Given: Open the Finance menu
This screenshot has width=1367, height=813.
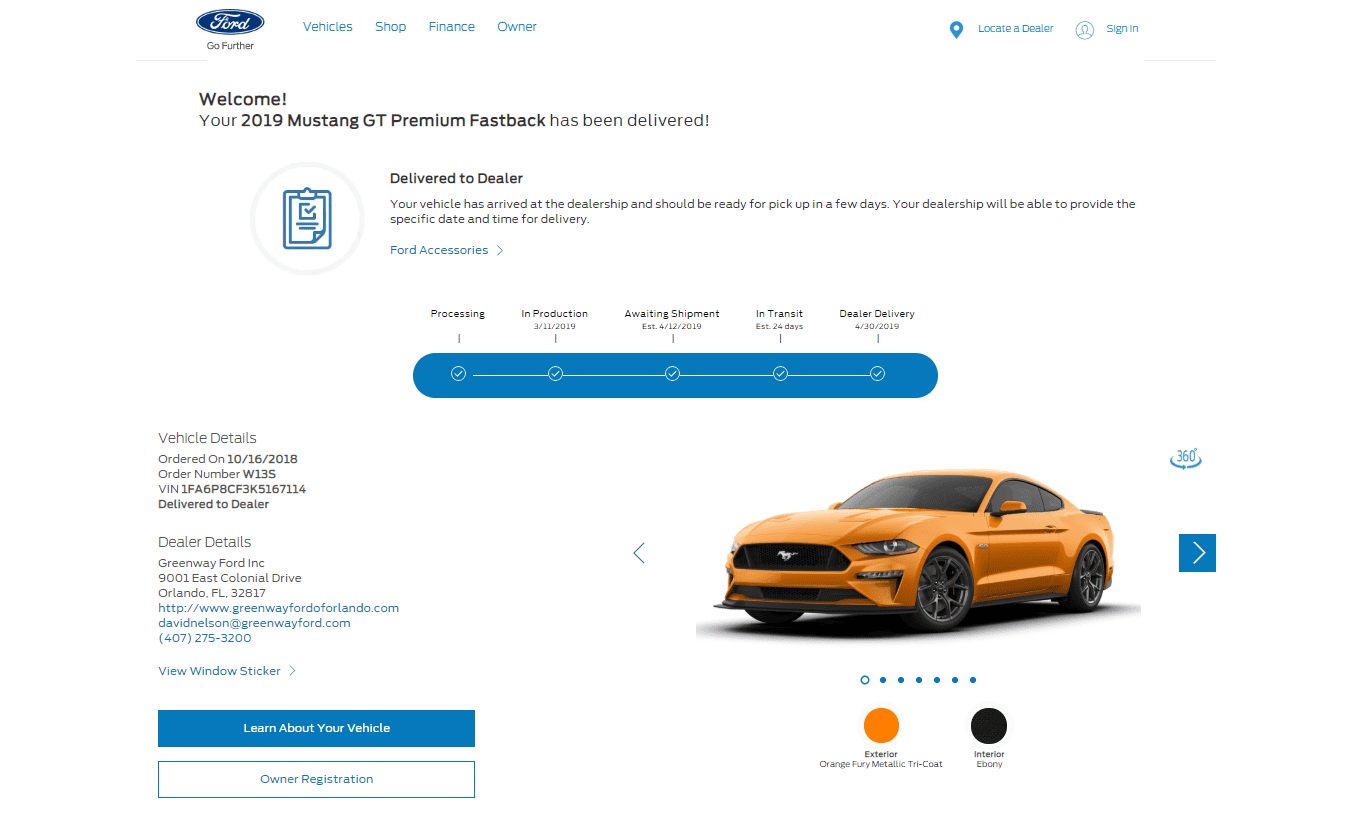Looking at the screenshot, I should click(x=452, y=27).
